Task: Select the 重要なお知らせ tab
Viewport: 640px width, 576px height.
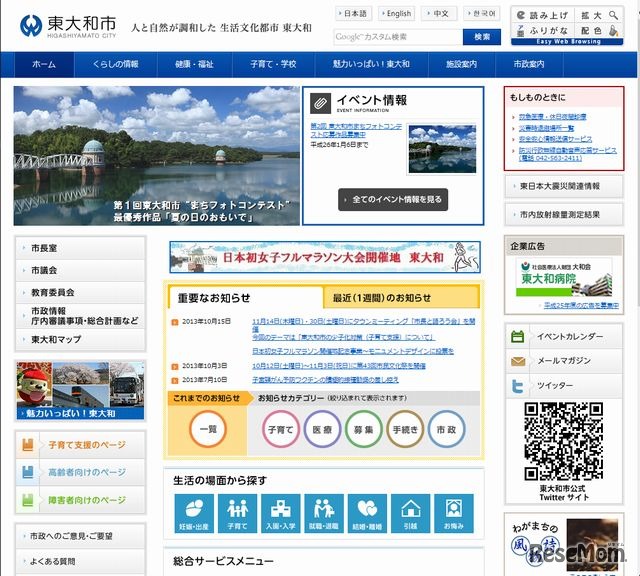Action: (245, 298)
